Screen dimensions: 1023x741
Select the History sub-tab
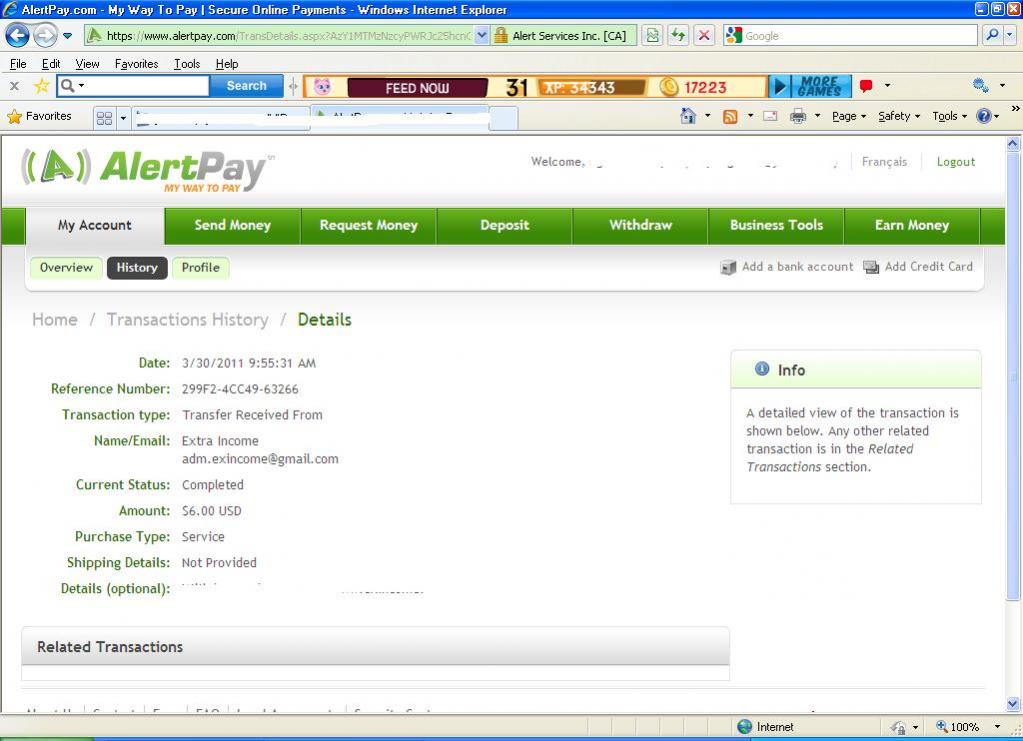point(137,267)
